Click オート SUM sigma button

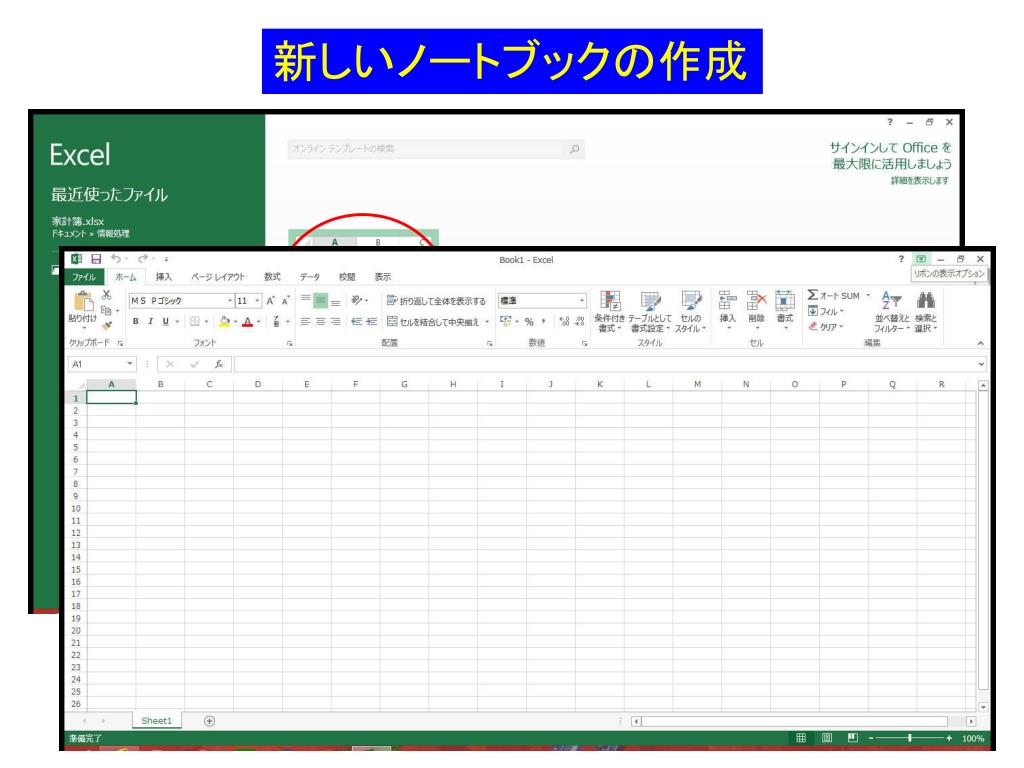coord(833,295)
